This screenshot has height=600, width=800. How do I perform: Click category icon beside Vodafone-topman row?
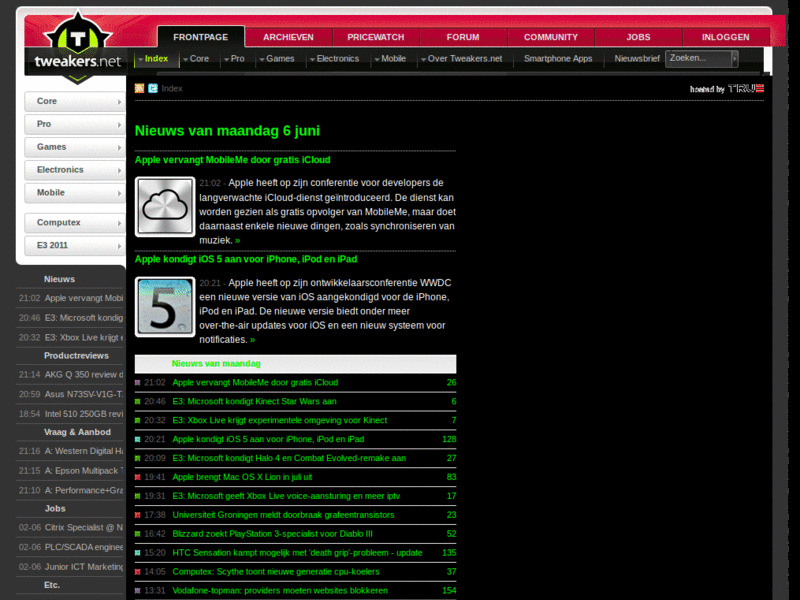[137, 590]
